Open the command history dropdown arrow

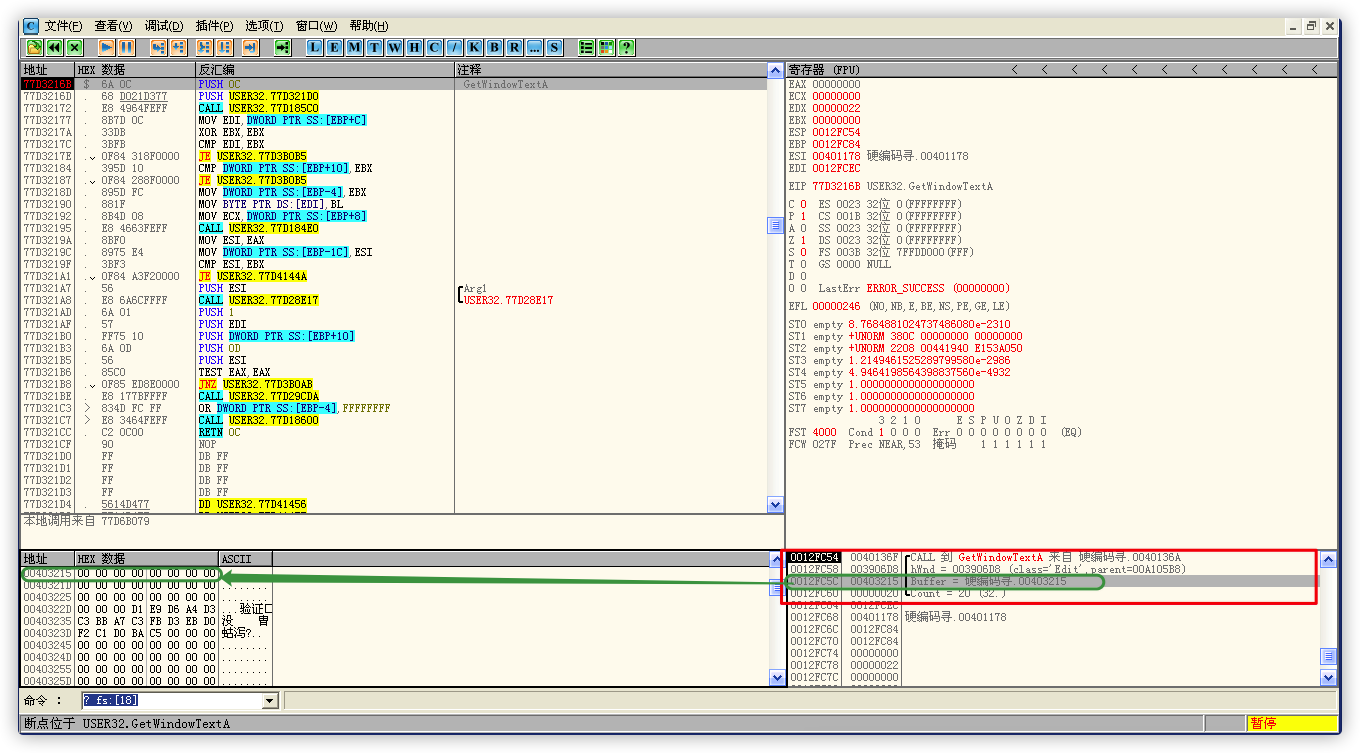pyautogui.click(x=269, y=701)
